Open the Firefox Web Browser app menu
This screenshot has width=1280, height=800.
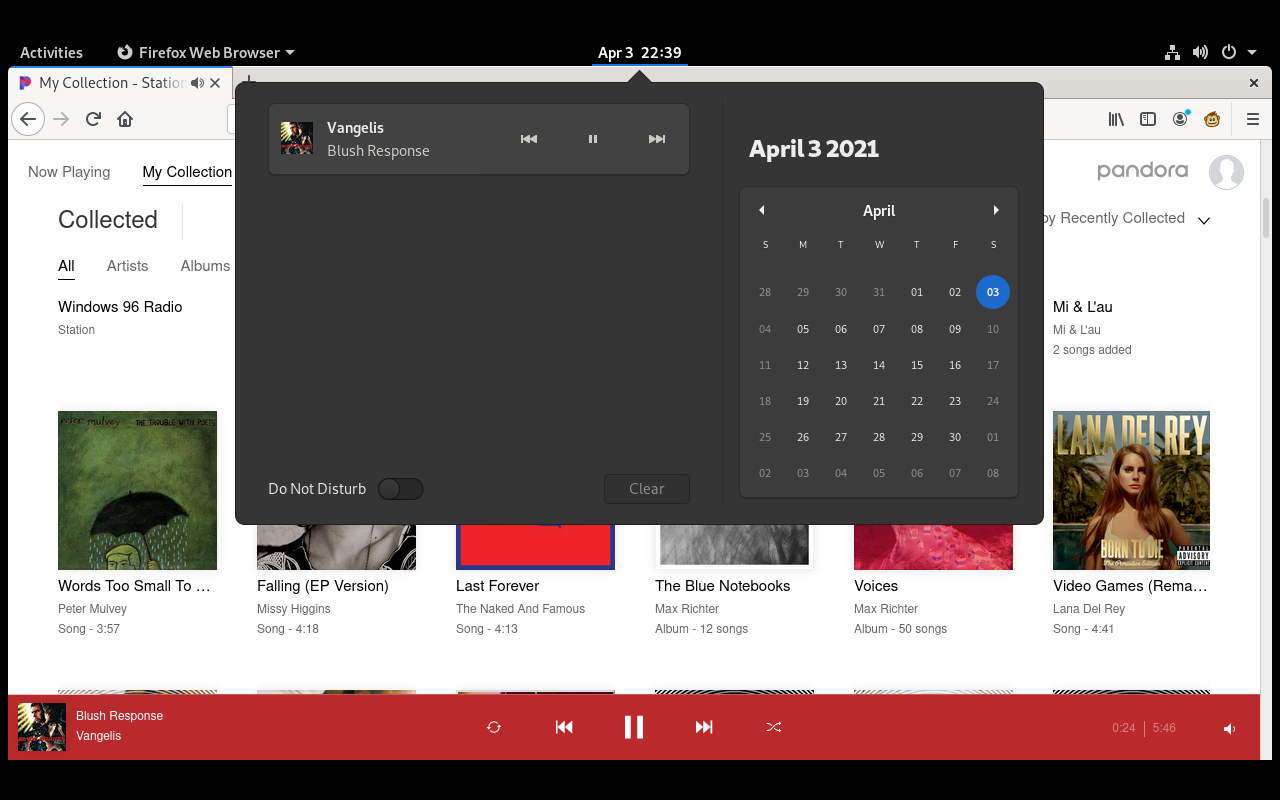tap(206, 52)
